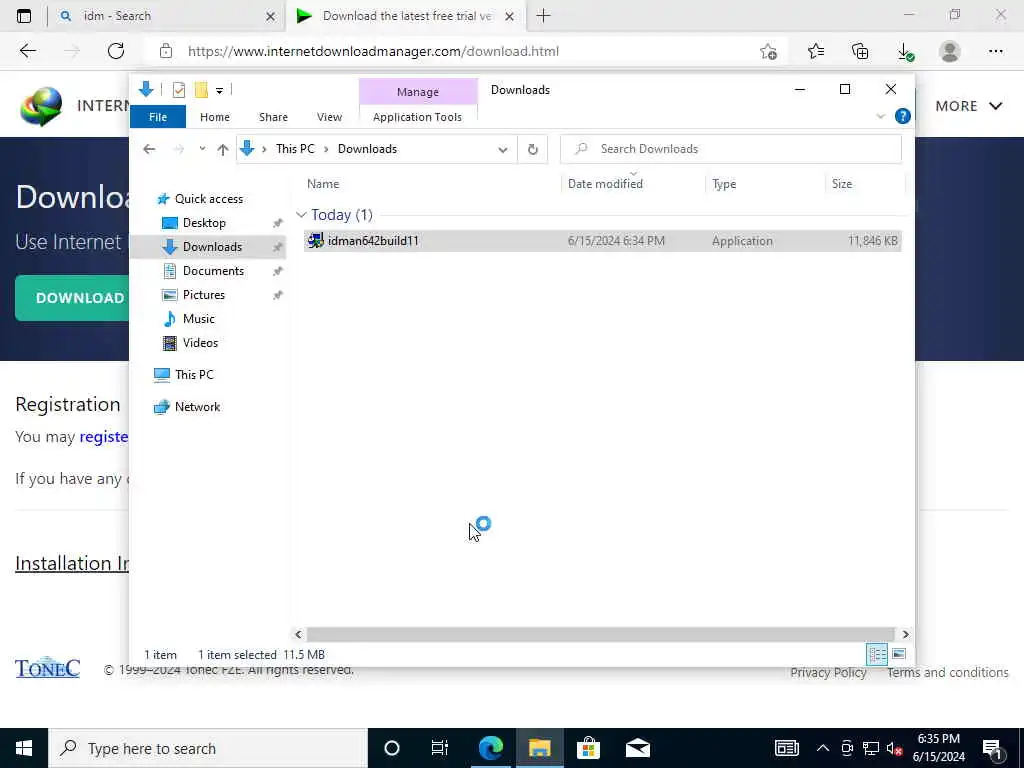Screen dimensions: 1024x768
Task: Click This PC in the address path
Action: click(x=295, y=149)
